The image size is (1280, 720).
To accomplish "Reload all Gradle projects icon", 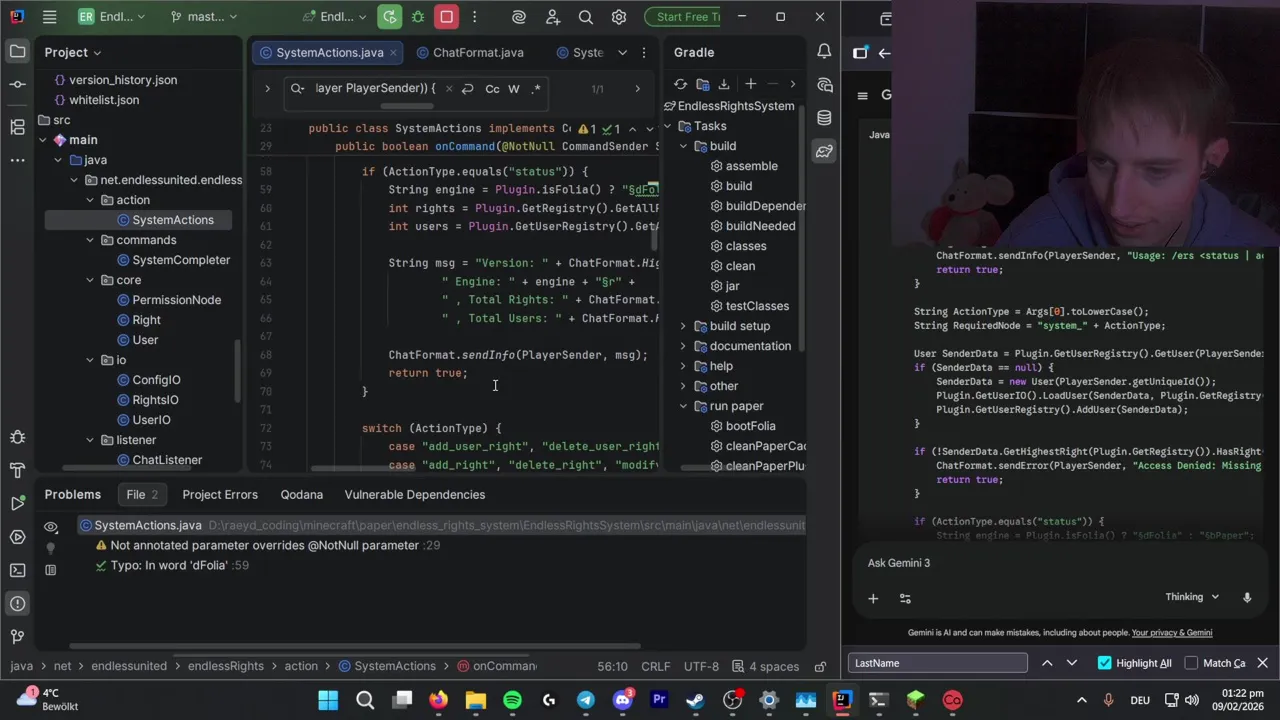I will [680, 84].
